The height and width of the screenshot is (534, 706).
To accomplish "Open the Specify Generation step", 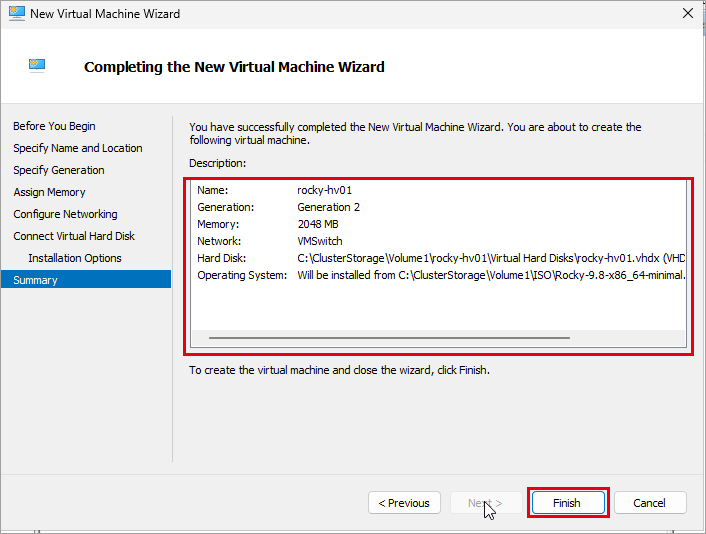I will coord(59,170).
